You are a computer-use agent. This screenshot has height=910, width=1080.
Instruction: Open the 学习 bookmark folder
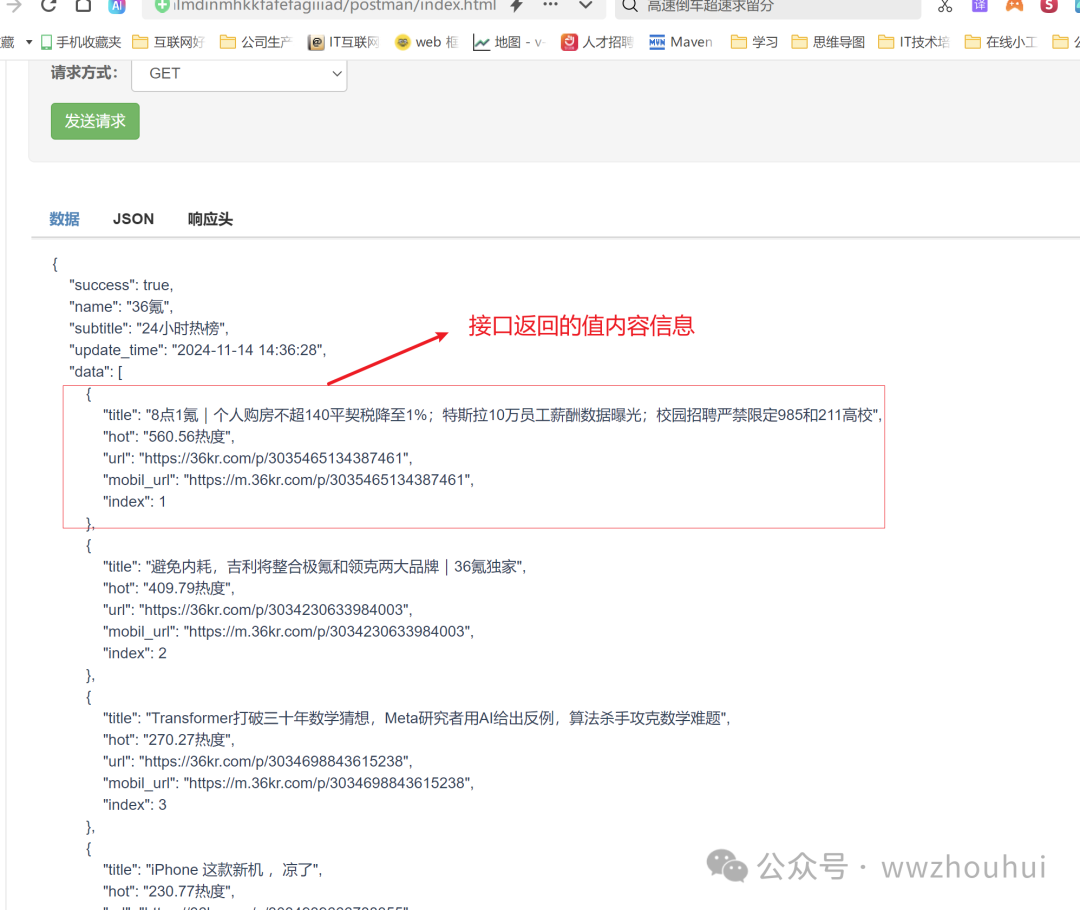pyautogui.click(x=754, y=42)
